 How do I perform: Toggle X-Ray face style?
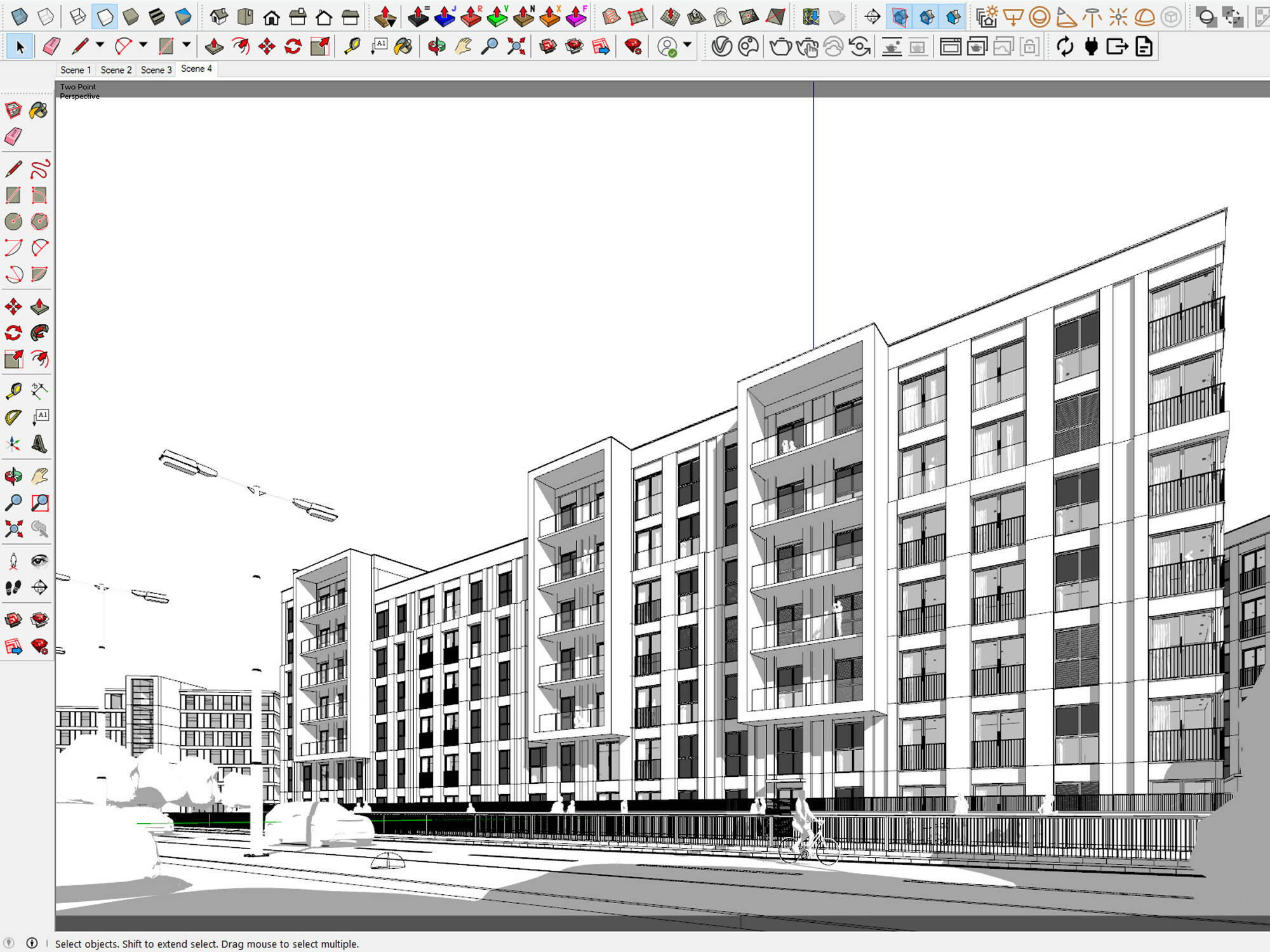(19, 17)
